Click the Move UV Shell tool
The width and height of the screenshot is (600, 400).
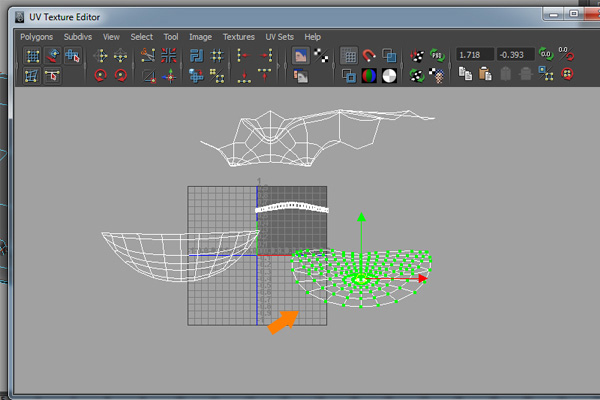(x=72, y=56)
